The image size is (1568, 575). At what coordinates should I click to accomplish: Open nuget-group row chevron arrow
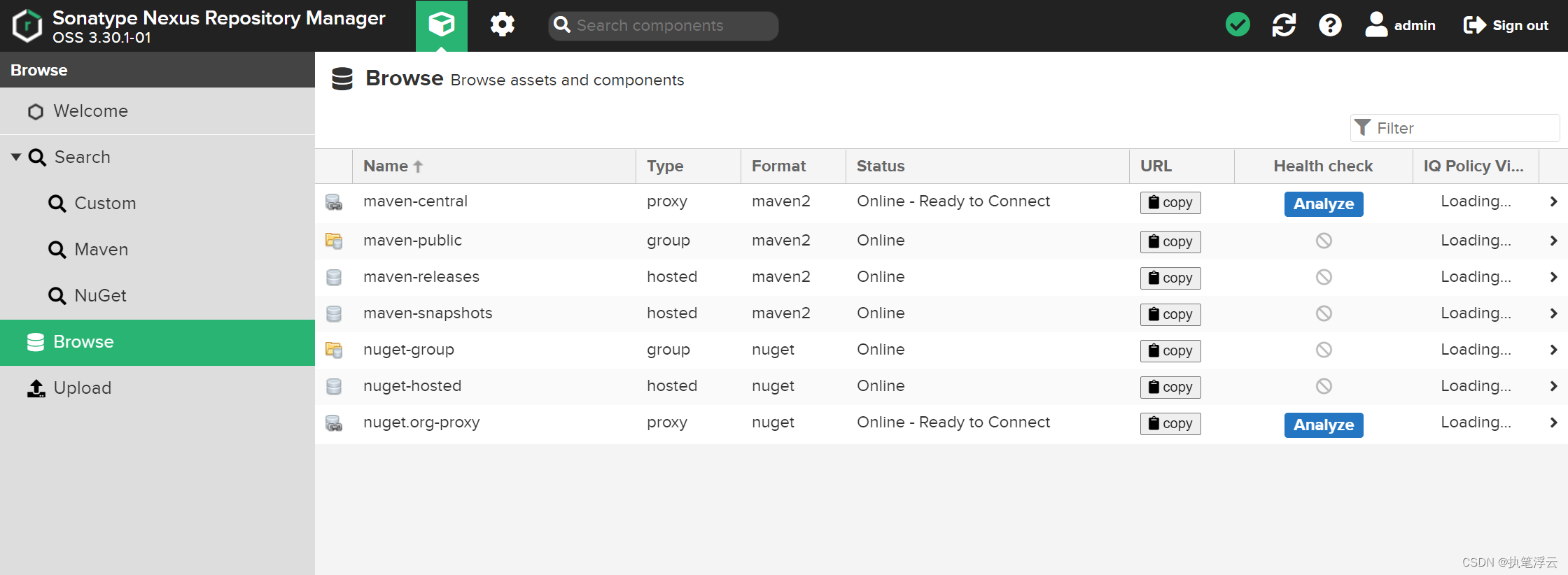pyautogui.click(x=1553, y=350)
